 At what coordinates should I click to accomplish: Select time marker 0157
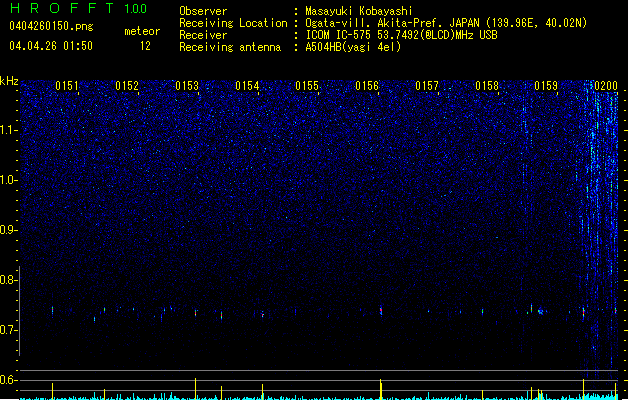click(427, 86)
